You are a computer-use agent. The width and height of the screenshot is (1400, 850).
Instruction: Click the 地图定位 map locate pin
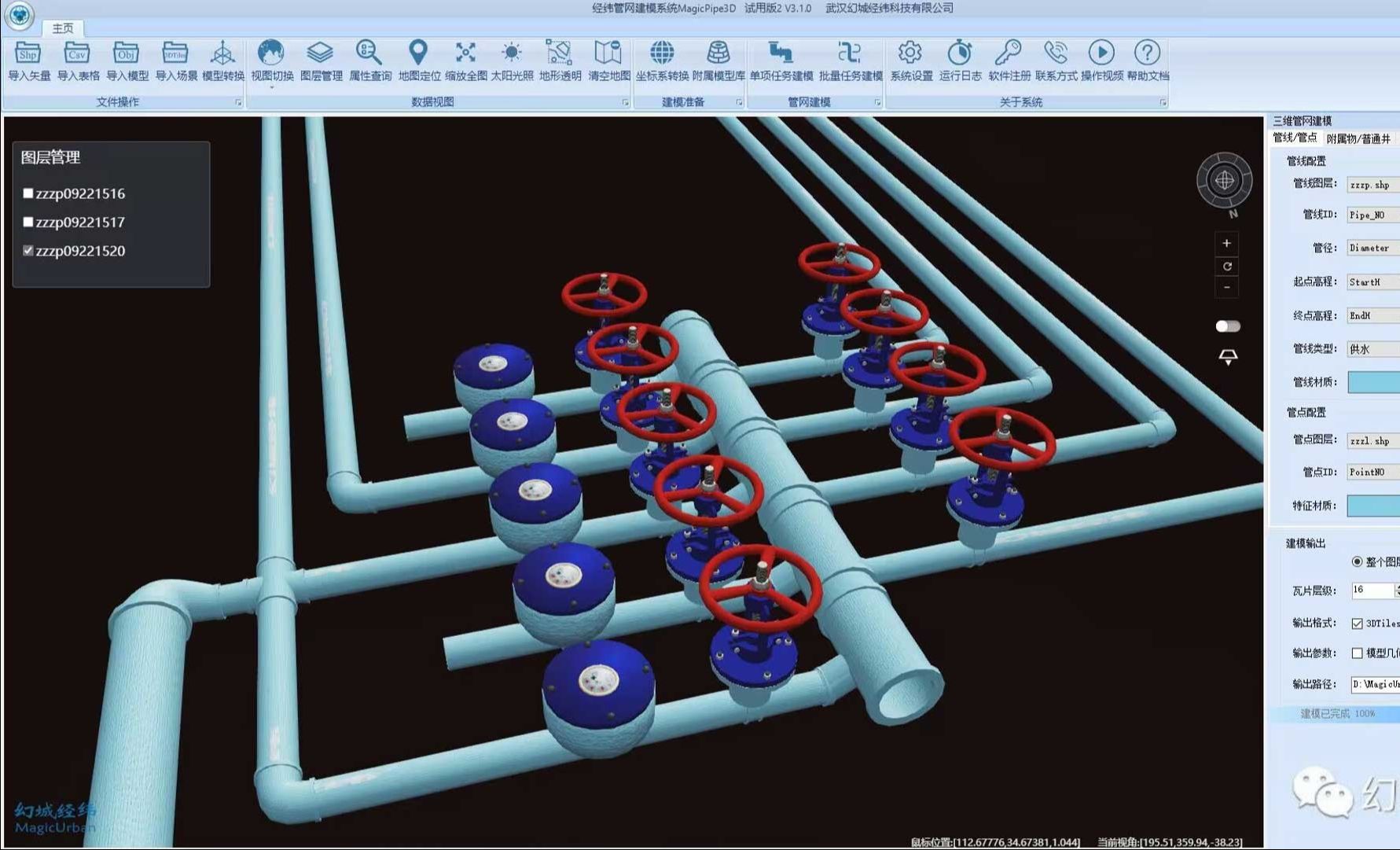[418, 61]
